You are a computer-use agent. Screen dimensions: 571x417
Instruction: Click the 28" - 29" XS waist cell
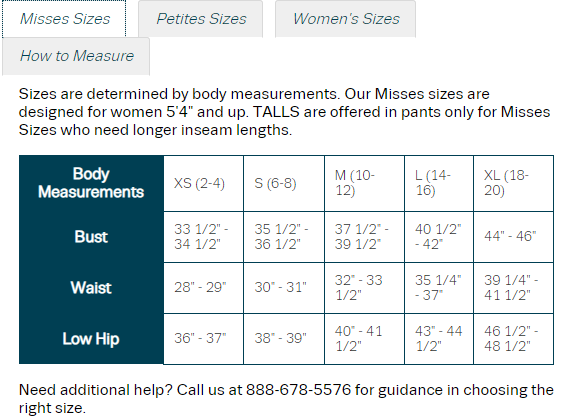point(204,288)
